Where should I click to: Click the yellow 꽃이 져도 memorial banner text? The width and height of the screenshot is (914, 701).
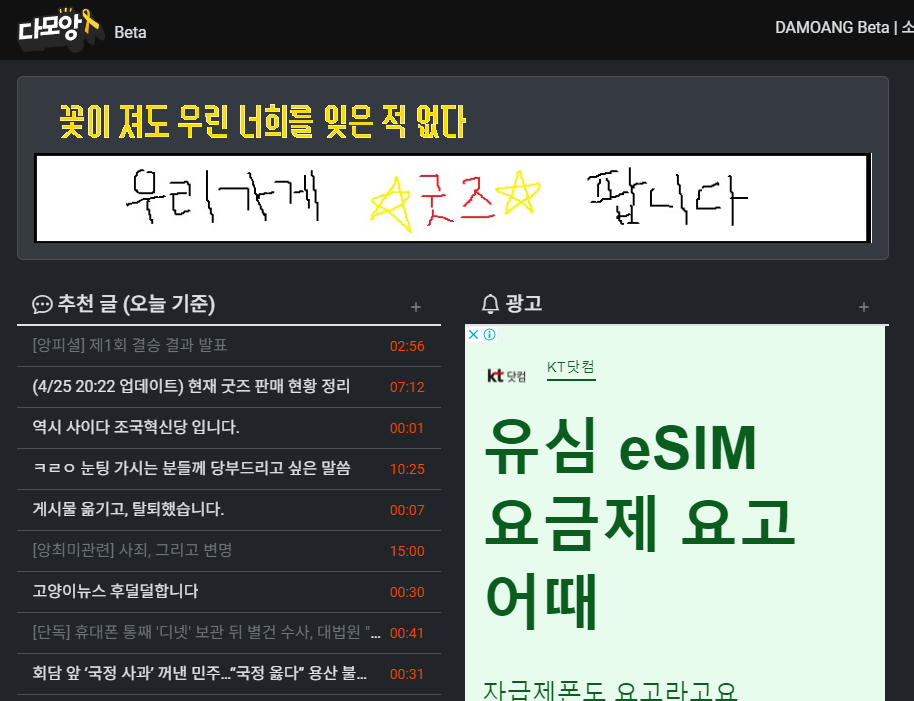[262, 122]
